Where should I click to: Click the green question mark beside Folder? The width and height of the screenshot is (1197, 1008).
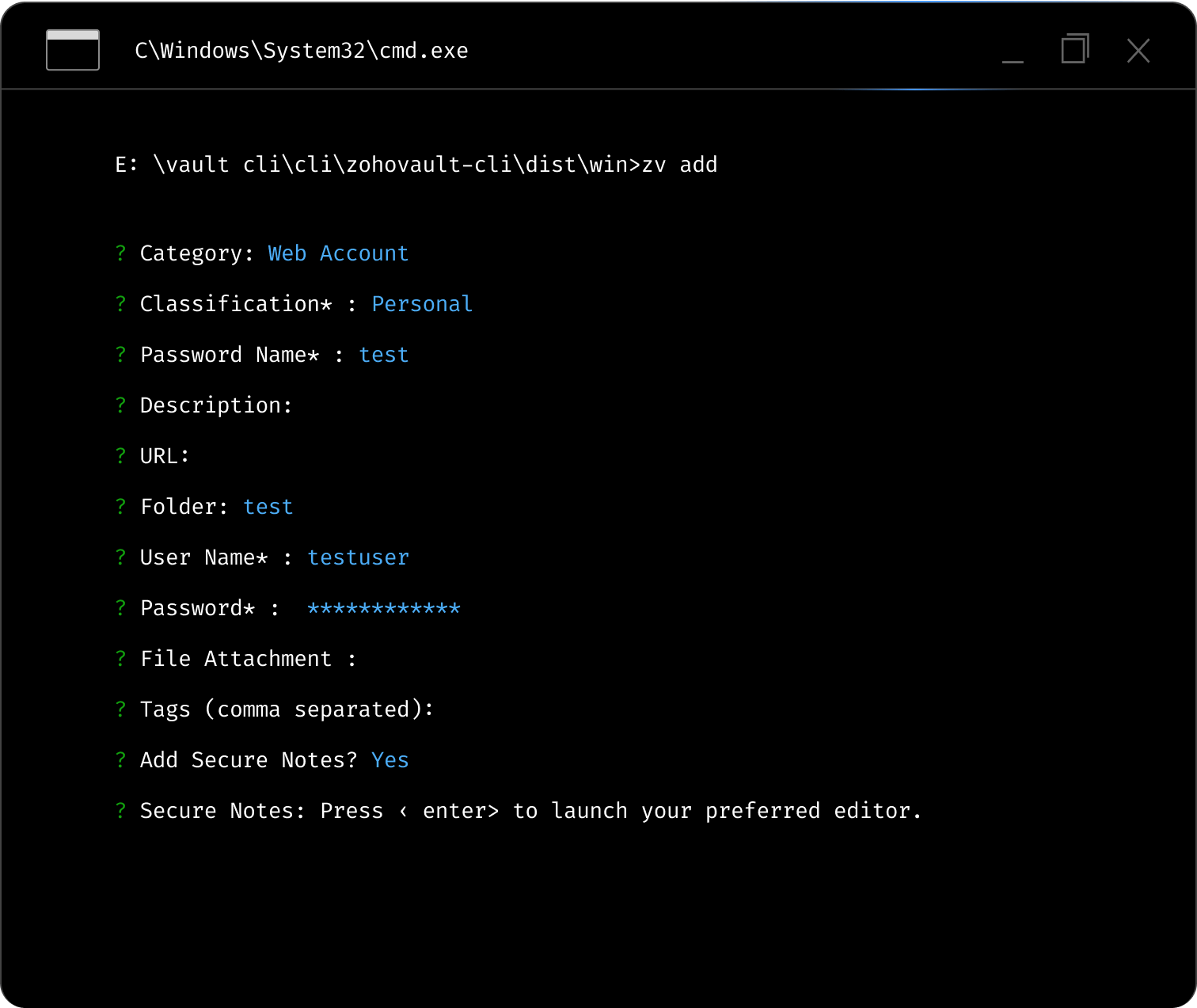[120, 507]
